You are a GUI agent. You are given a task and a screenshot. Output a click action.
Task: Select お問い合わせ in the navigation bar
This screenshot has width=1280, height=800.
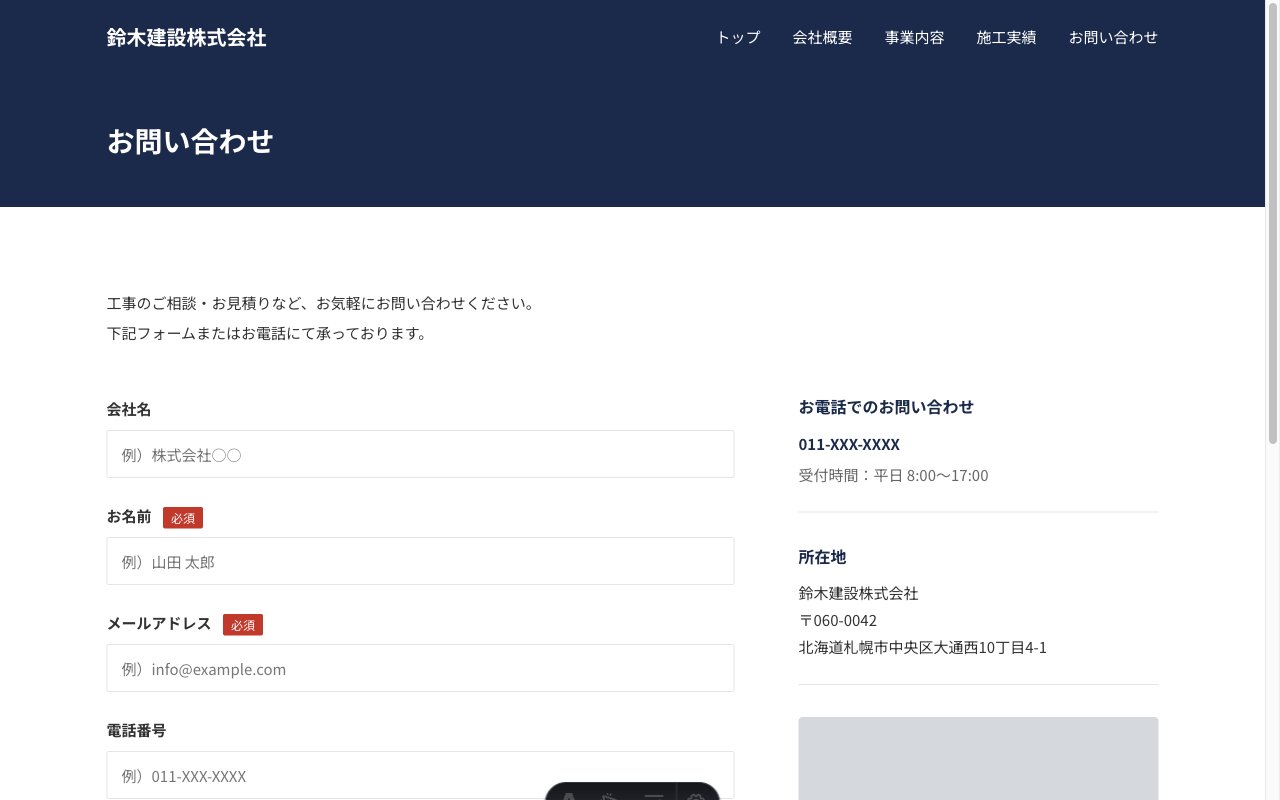click(x=1113, y=37)
